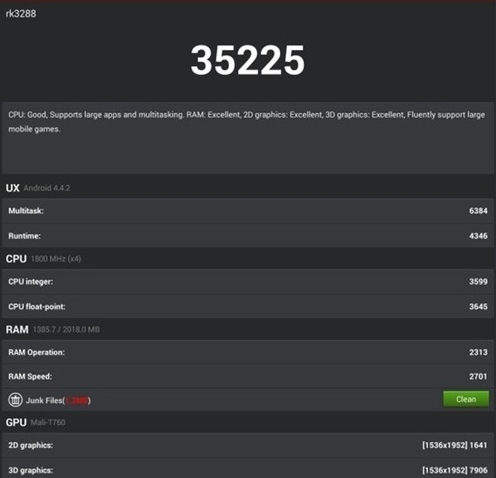Open the CPU integer result row

248,282
